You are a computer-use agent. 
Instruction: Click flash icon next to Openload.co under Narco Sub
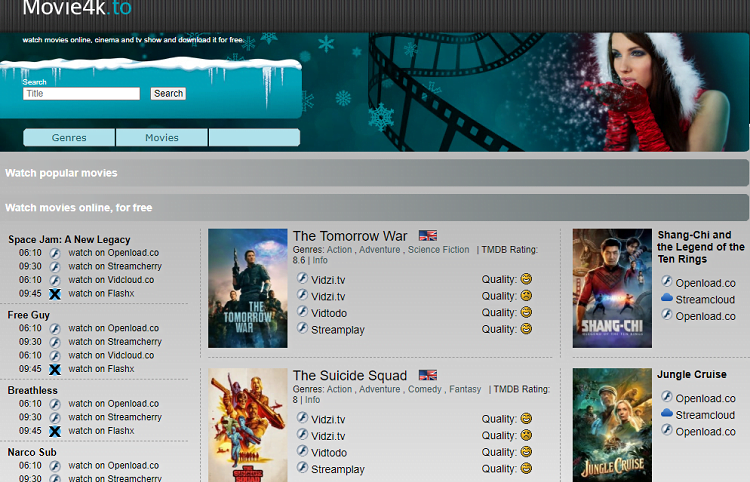[x=55, y=466]
